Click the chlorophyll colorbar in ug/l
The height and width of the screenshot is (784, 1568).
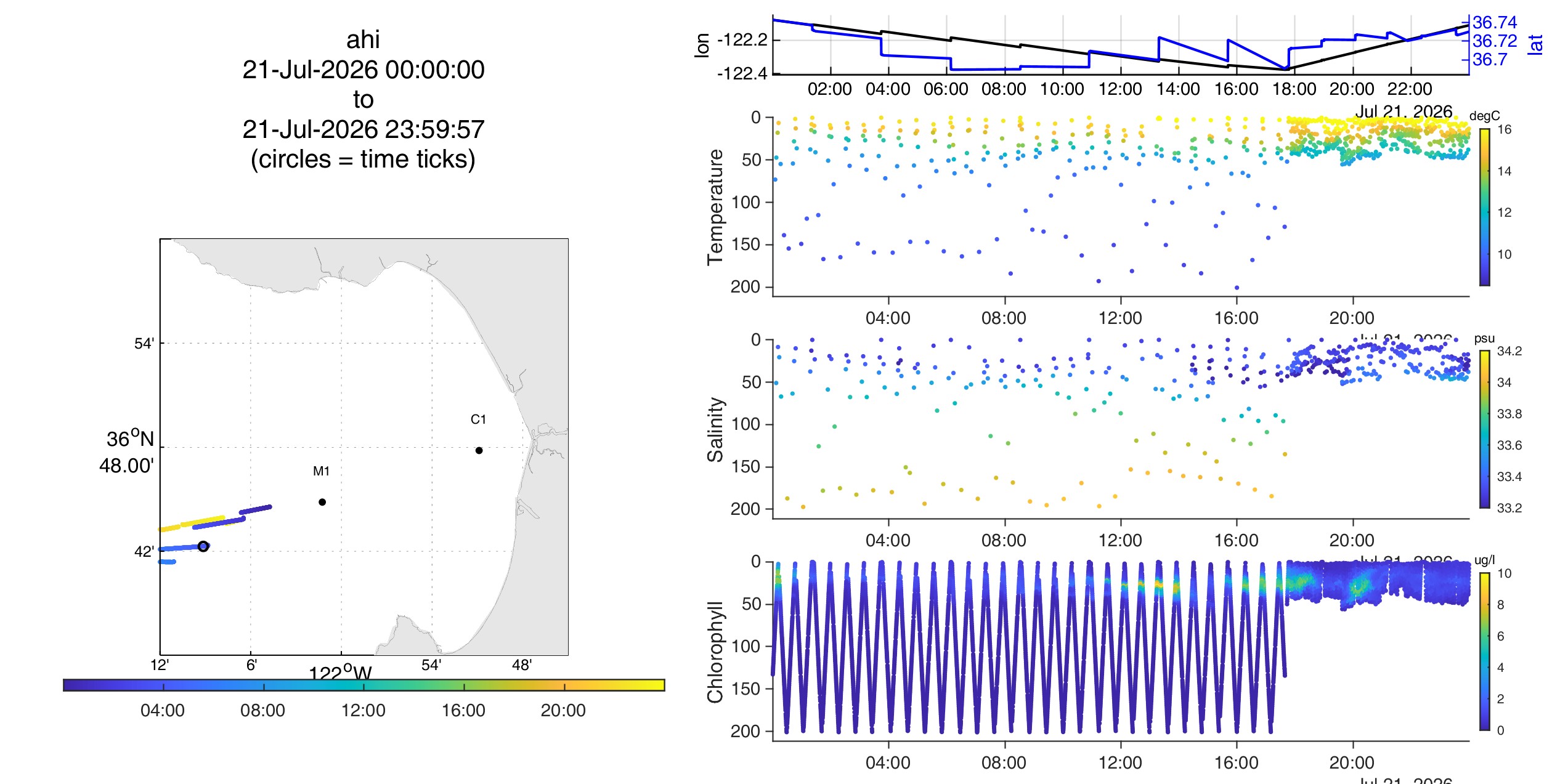(1485, 652)
